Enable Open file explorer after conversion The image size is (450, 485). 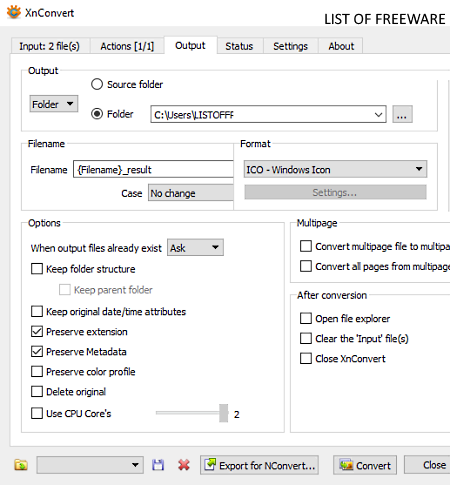tap(306, 318)
